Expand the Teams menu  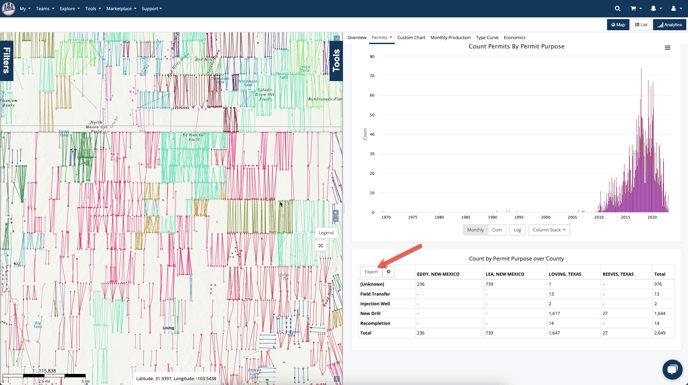(45, 8)
